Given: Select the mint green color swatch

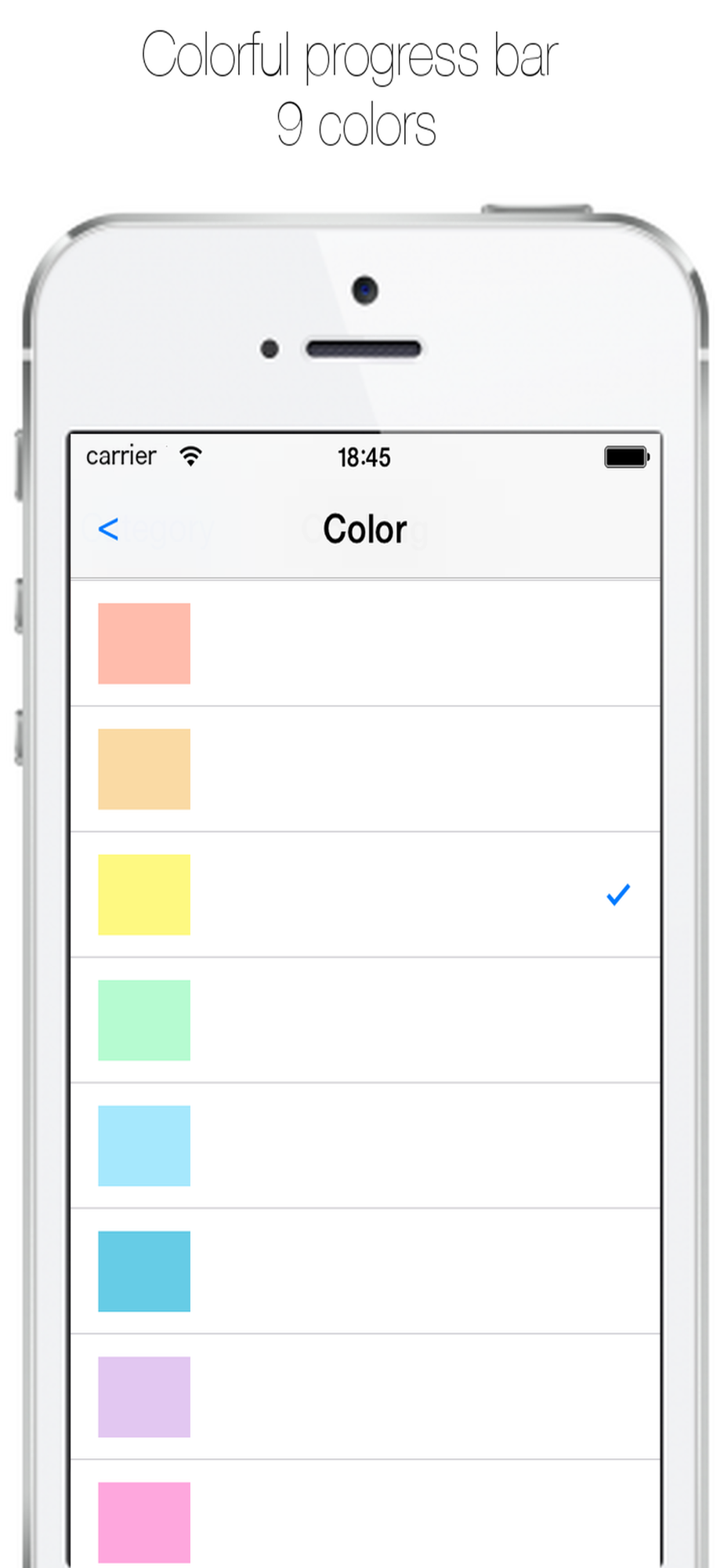Looking at the screenshot, I should [x=144, y=1020].
